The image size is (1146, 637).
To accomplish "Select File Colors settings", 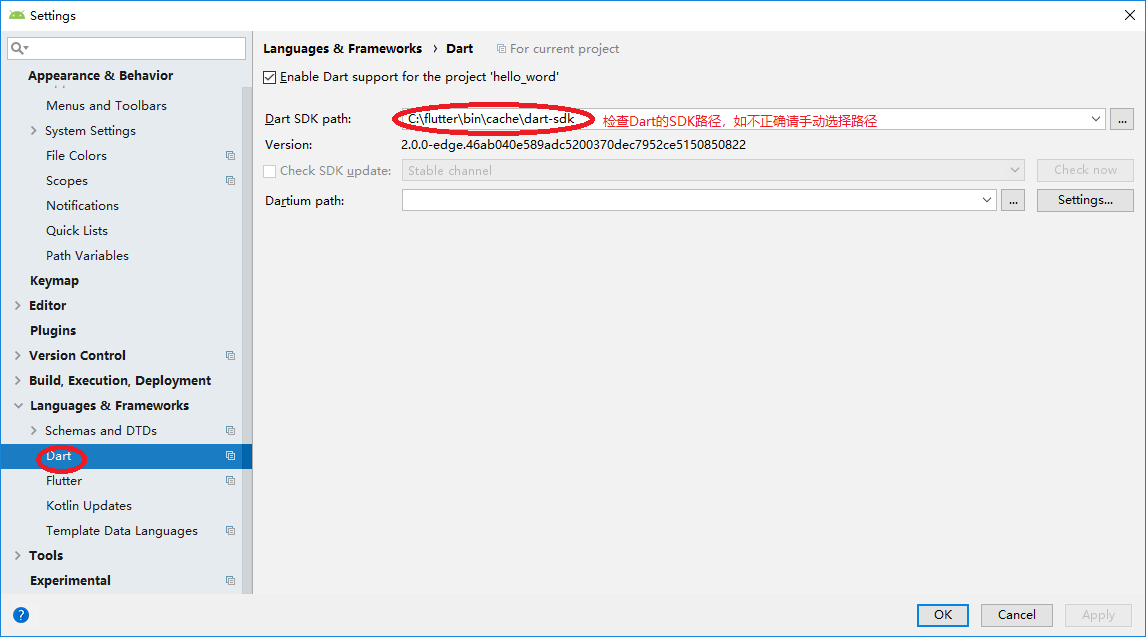I will point(76,156).
